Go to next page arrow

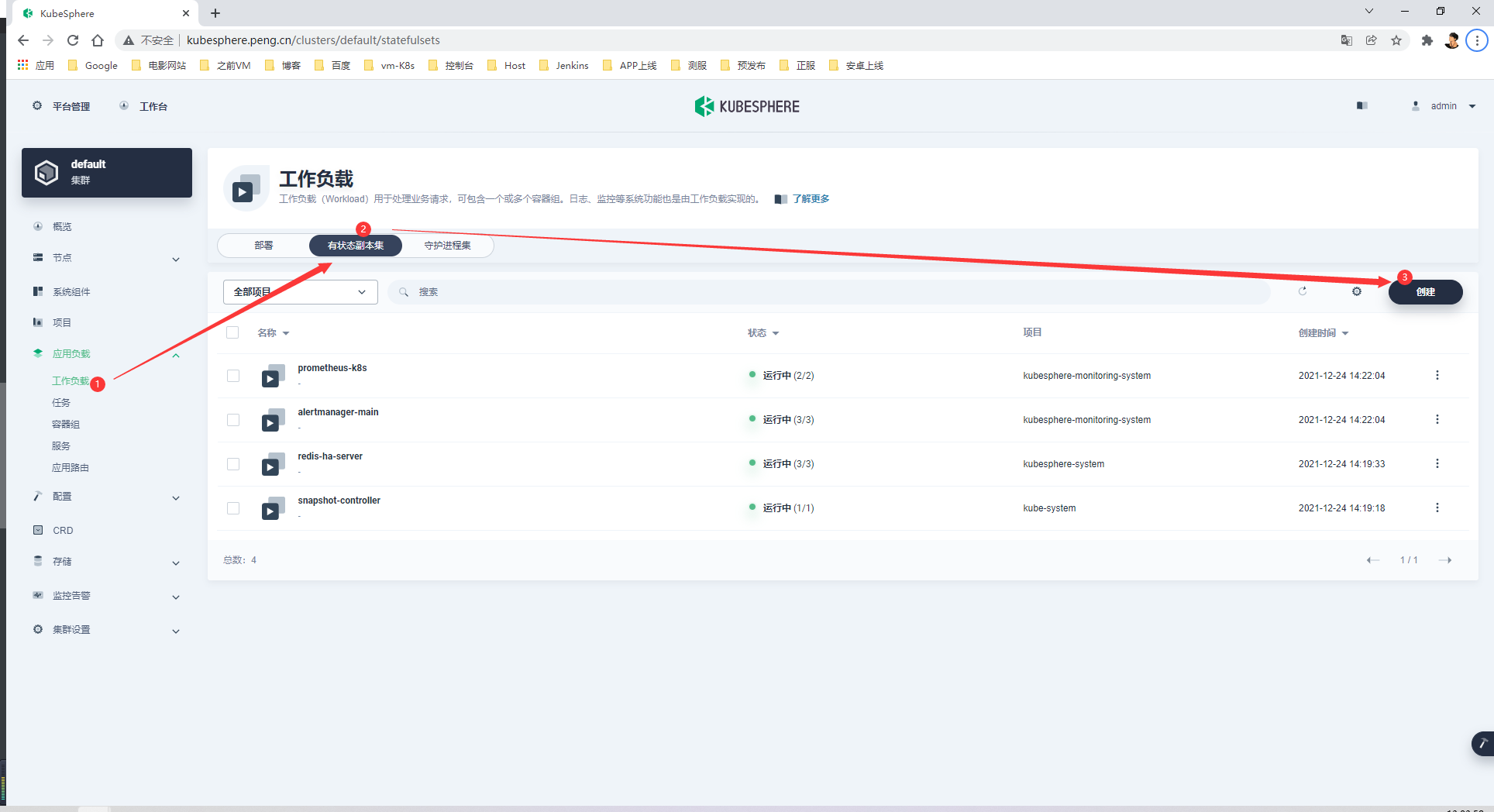pyautogui.click(x=1445, y=560)
